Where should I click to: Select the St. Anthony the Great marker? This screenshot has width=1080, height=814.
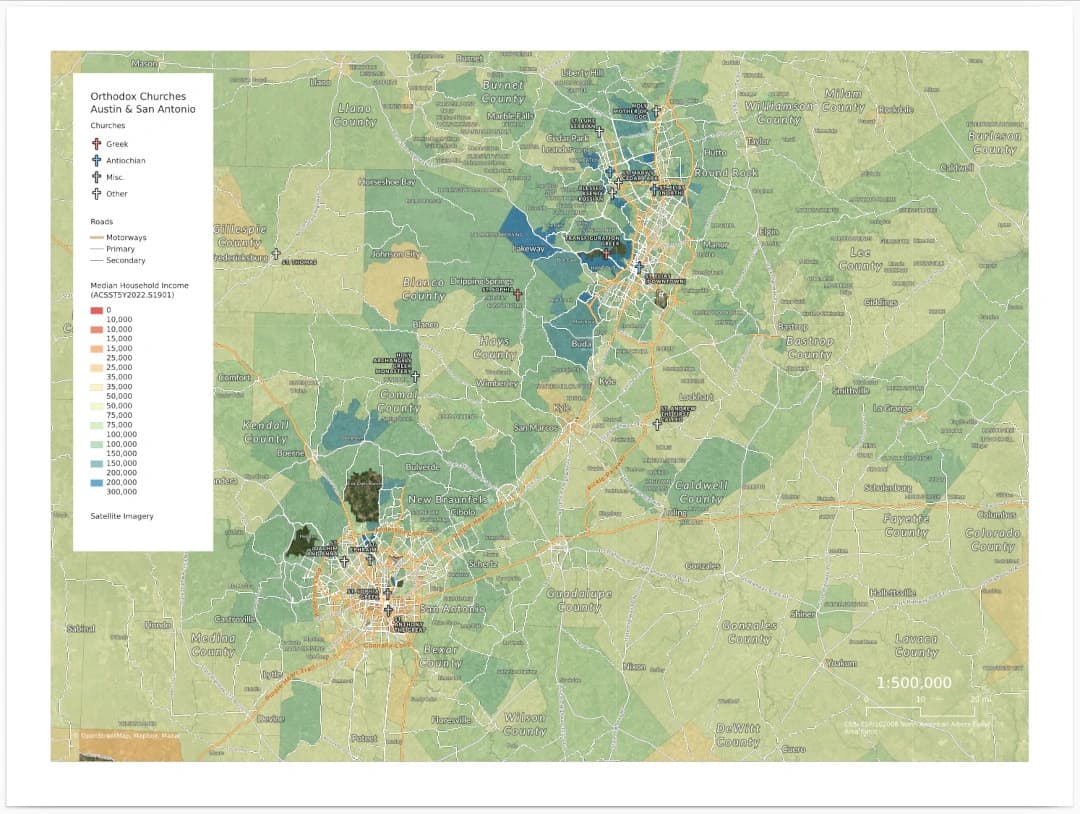(x=388, y=610)
